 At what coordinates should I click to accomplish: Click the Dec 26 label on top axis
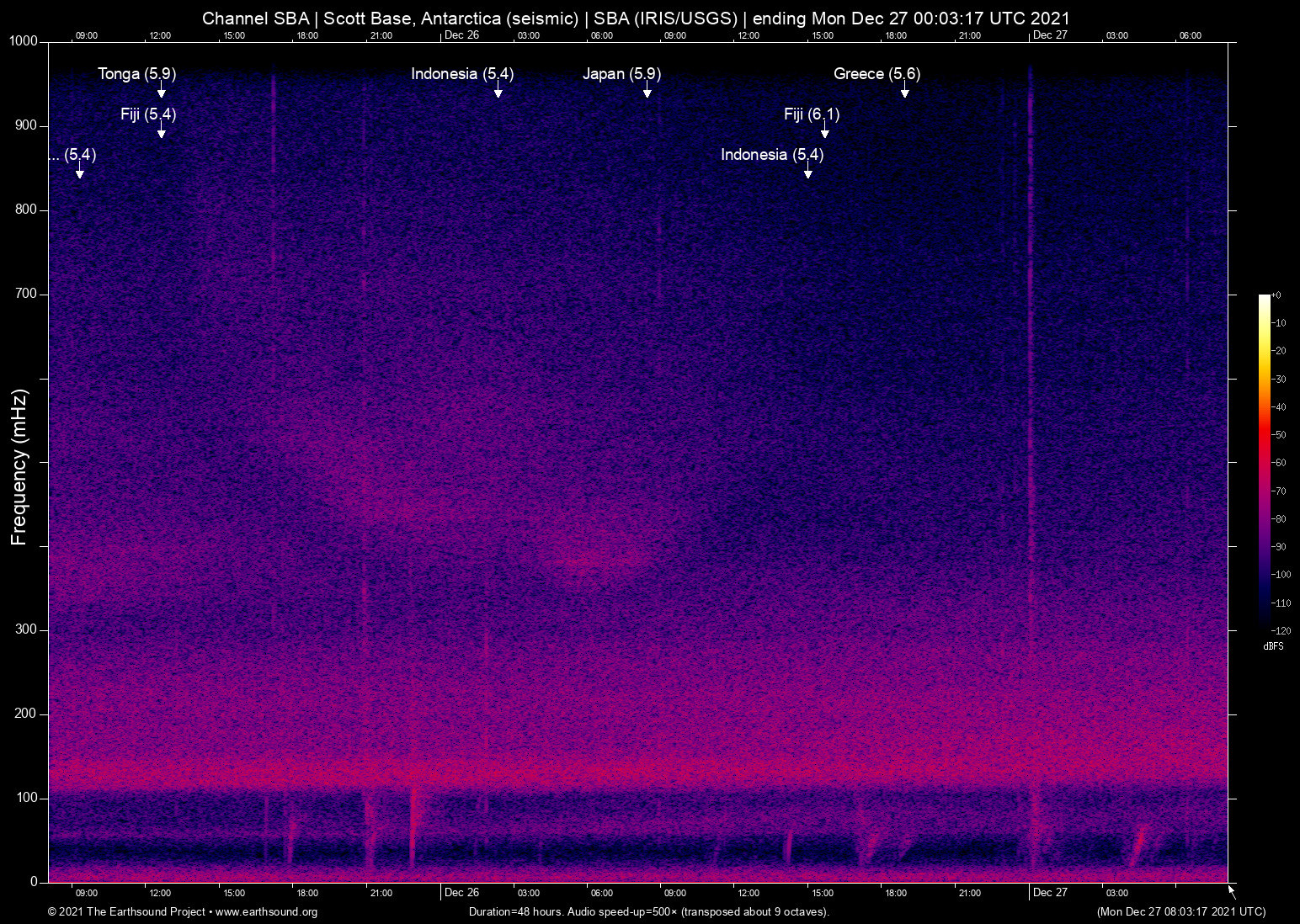pos(461,35)
